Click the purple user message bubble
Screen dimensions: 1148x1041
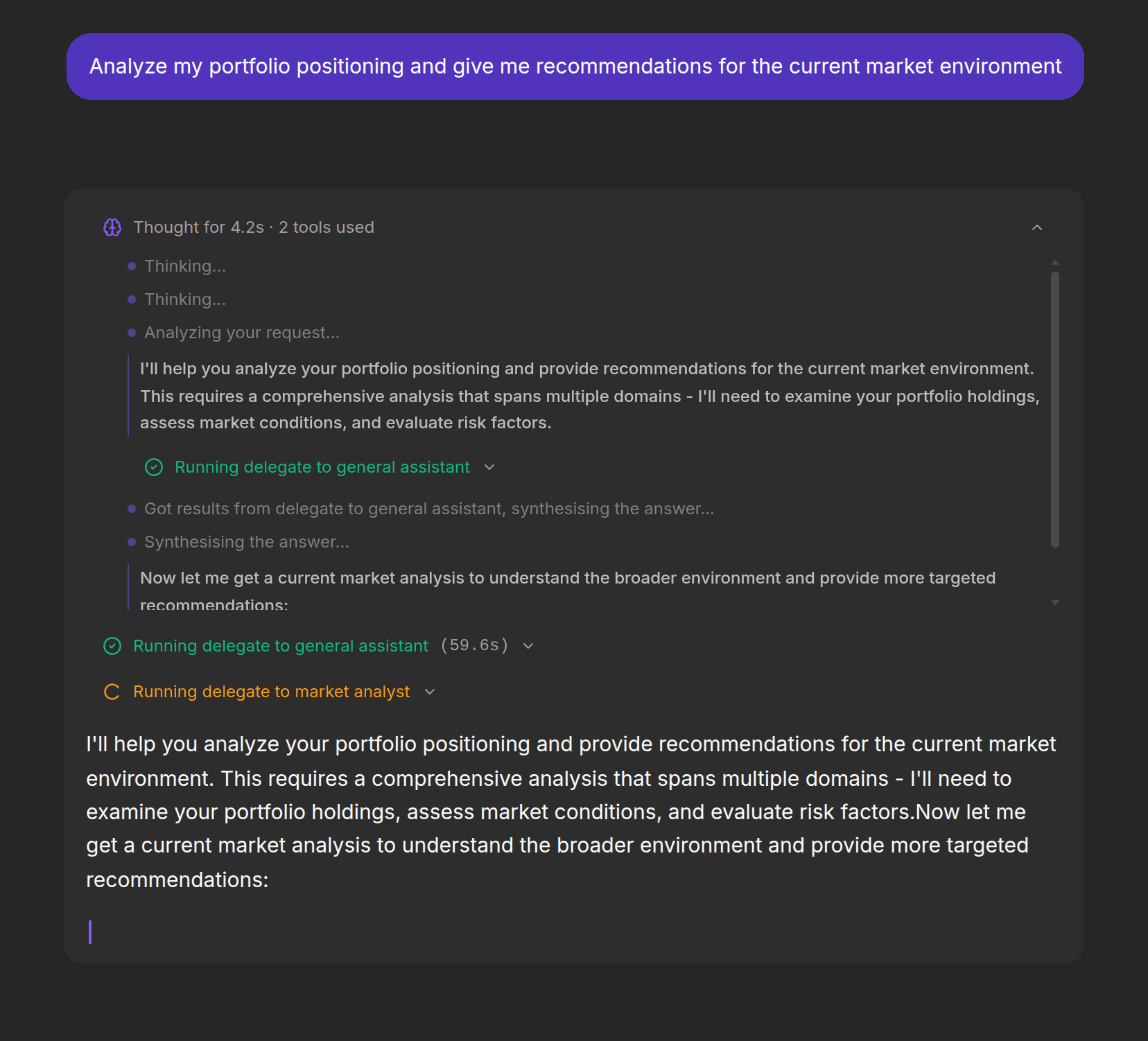pyautogui.click(x=575, y=67)
